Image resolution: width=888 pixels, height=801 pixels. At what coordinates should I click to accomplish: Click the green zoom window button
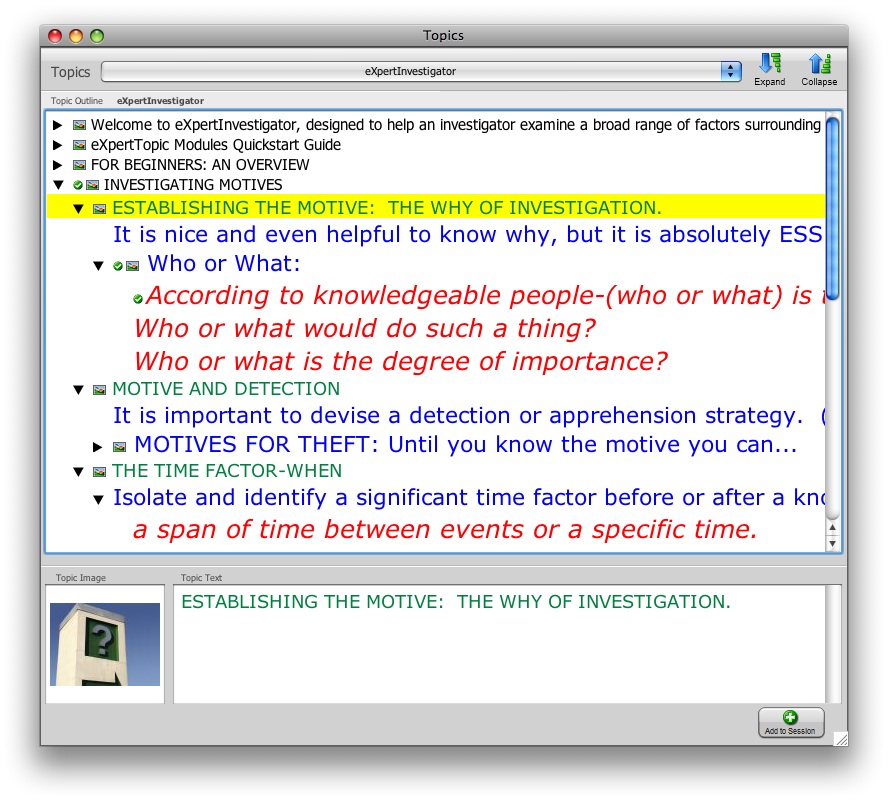tap(97, 36)
